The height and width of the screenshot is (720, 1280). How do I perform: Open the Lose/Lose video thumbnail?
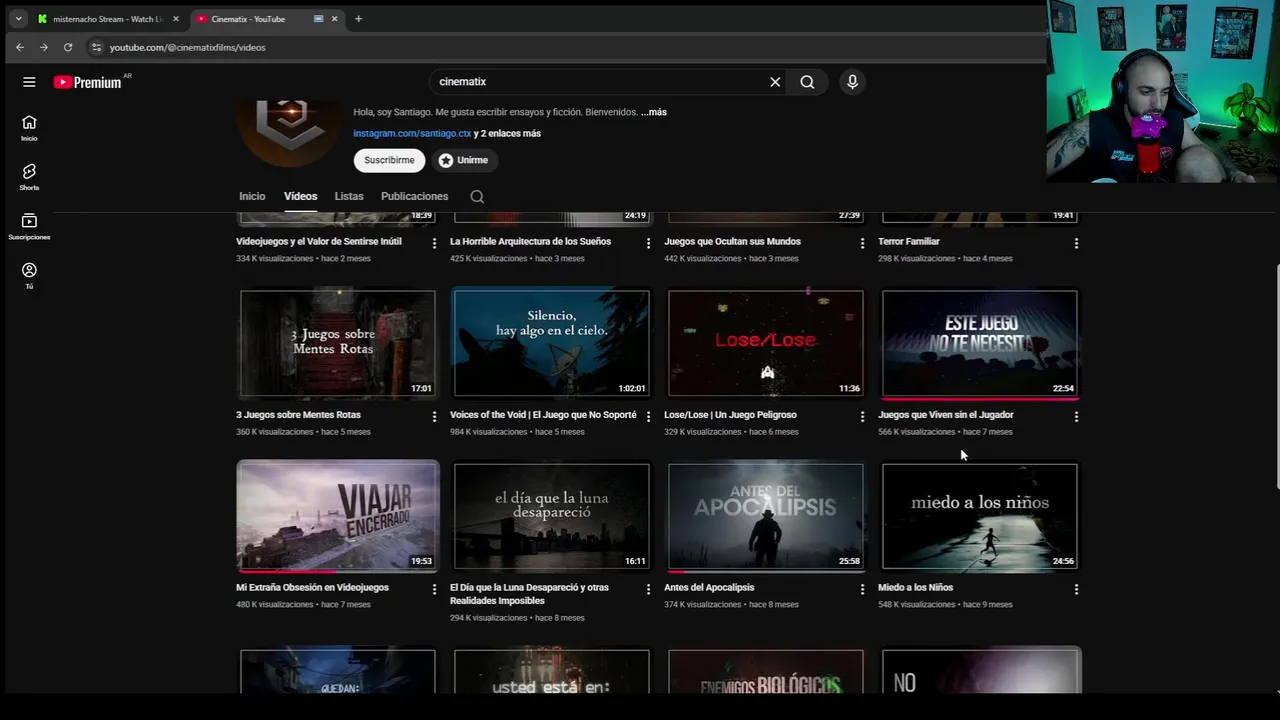[766, 343]
